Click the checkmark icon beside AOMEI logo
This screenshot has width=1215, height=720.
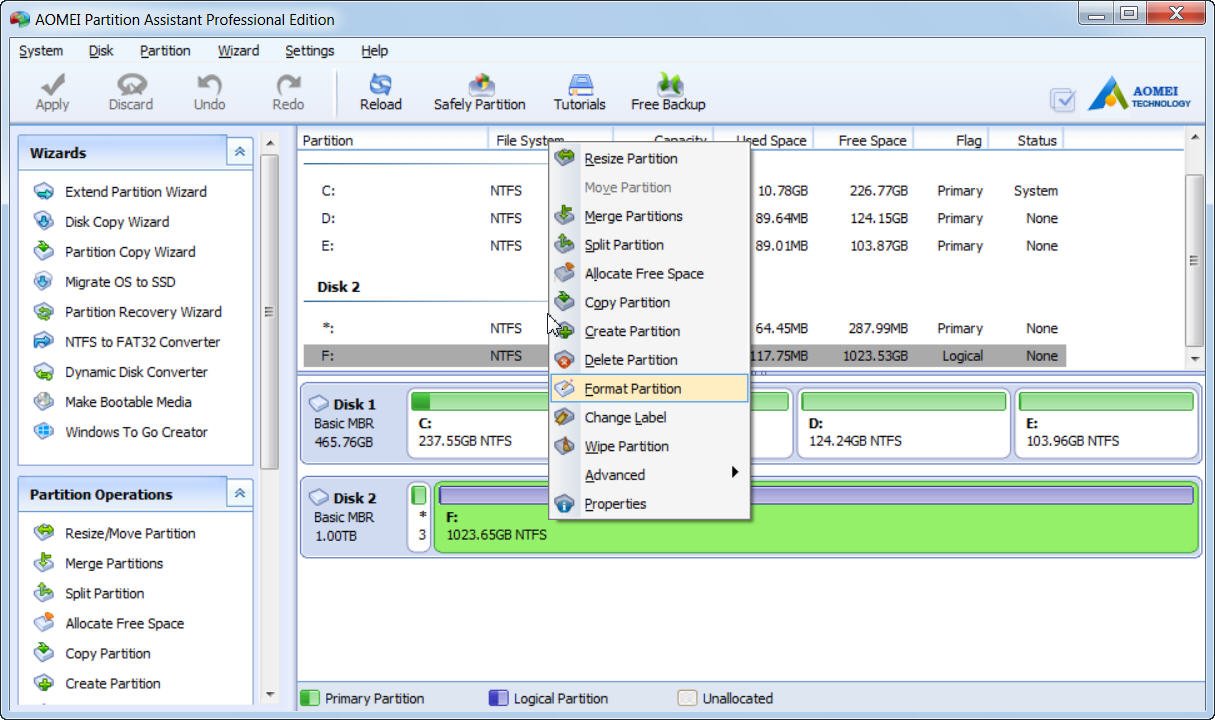(x=1063, y=99)
